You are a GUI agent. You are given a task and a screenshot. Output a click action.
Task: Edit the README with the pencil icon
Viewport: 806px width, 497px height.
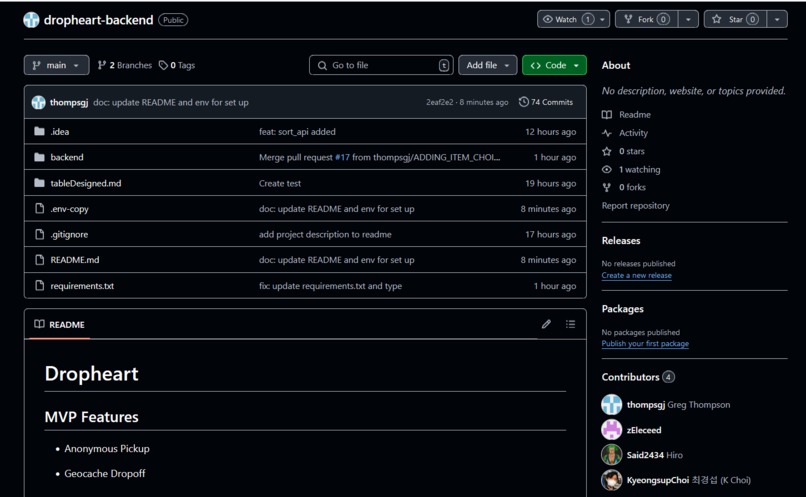click(x=546, y=324)
